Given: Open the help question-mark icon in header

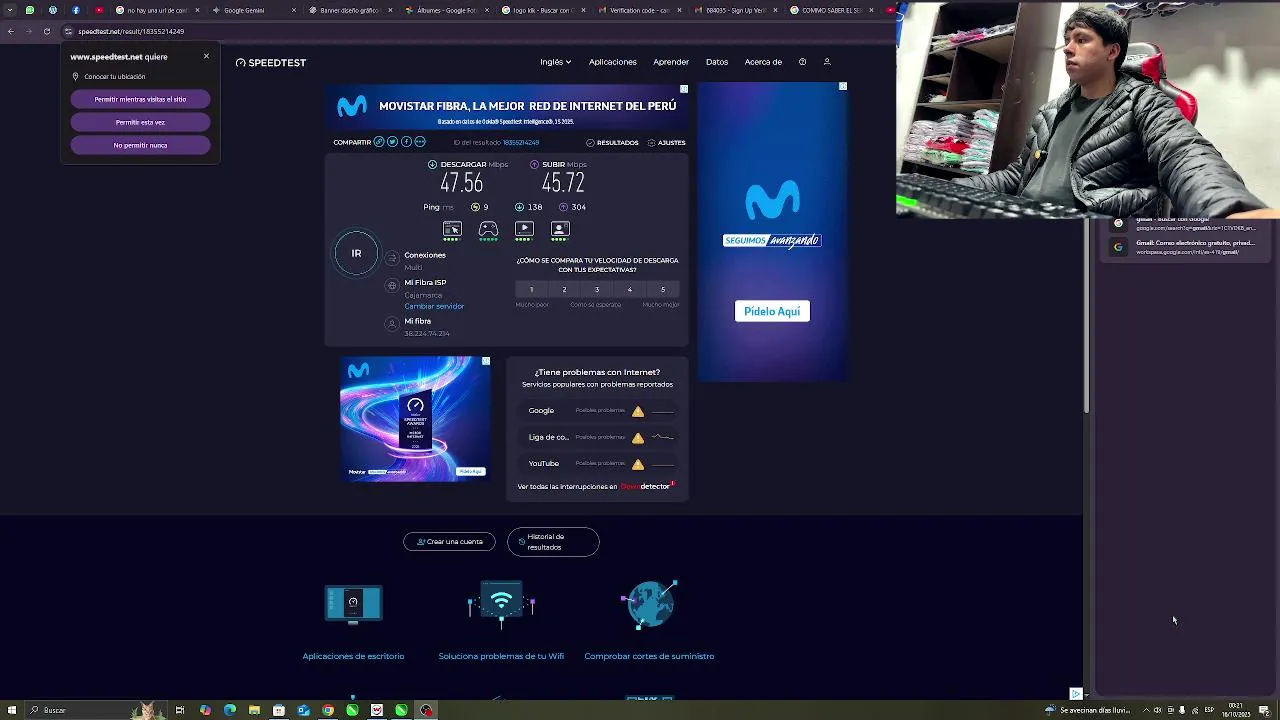Looking at the screenshot, I should click(802, 62).
